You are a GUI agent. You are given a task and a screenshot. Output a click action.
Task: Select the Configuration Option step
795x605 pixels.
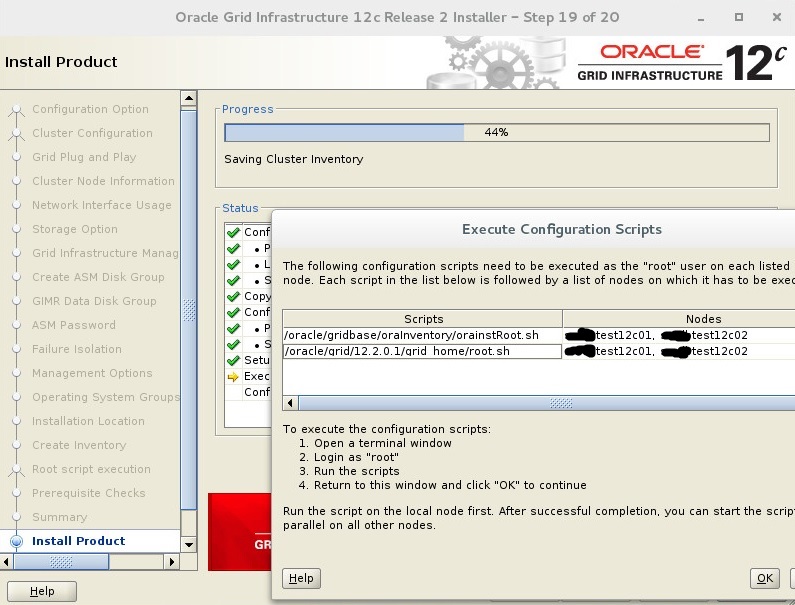coord(90,110)
